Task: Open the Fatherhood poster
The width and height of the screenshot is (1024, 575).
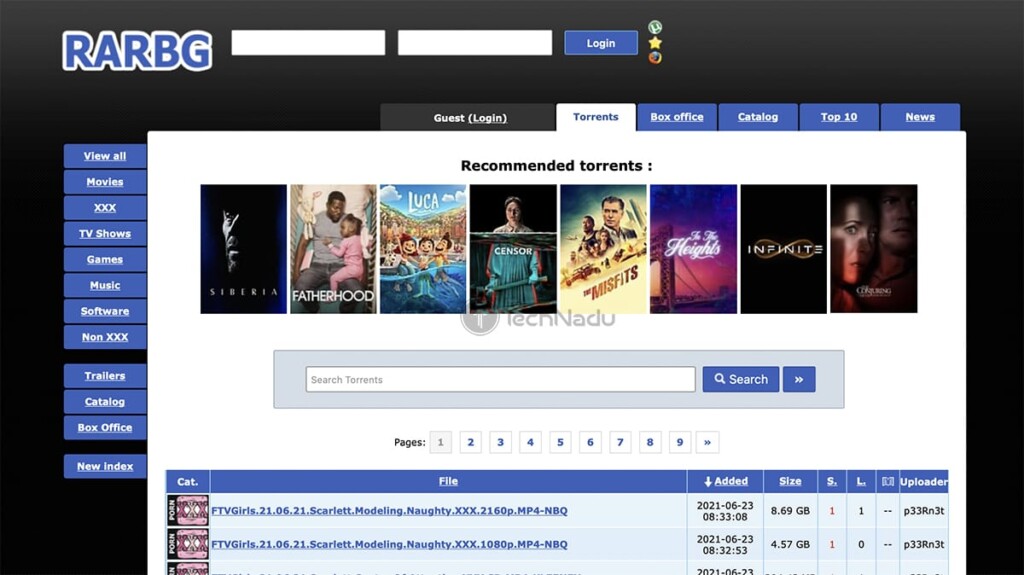Action: tap(333, 249)
